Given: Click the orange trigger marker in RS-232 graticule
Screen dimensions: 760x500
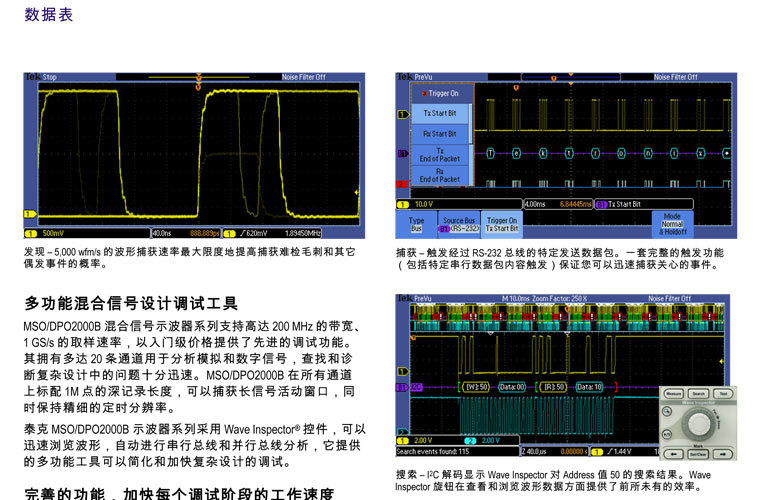Looking at the screenshot, I should coord(516,88).
